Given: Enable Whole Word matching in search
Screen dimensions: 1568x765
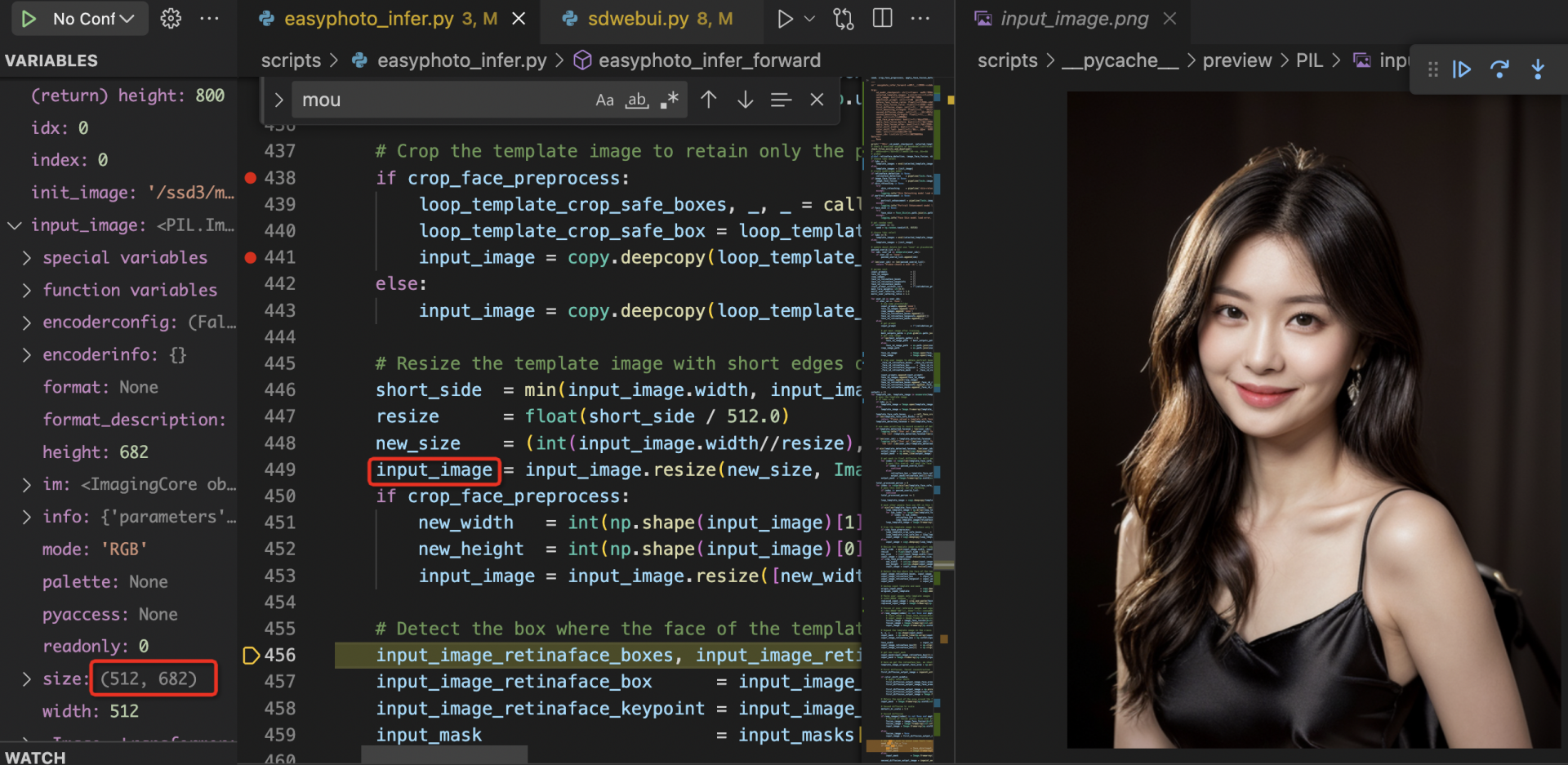Looking at the screenshot, I should click(x=637, y=100).
